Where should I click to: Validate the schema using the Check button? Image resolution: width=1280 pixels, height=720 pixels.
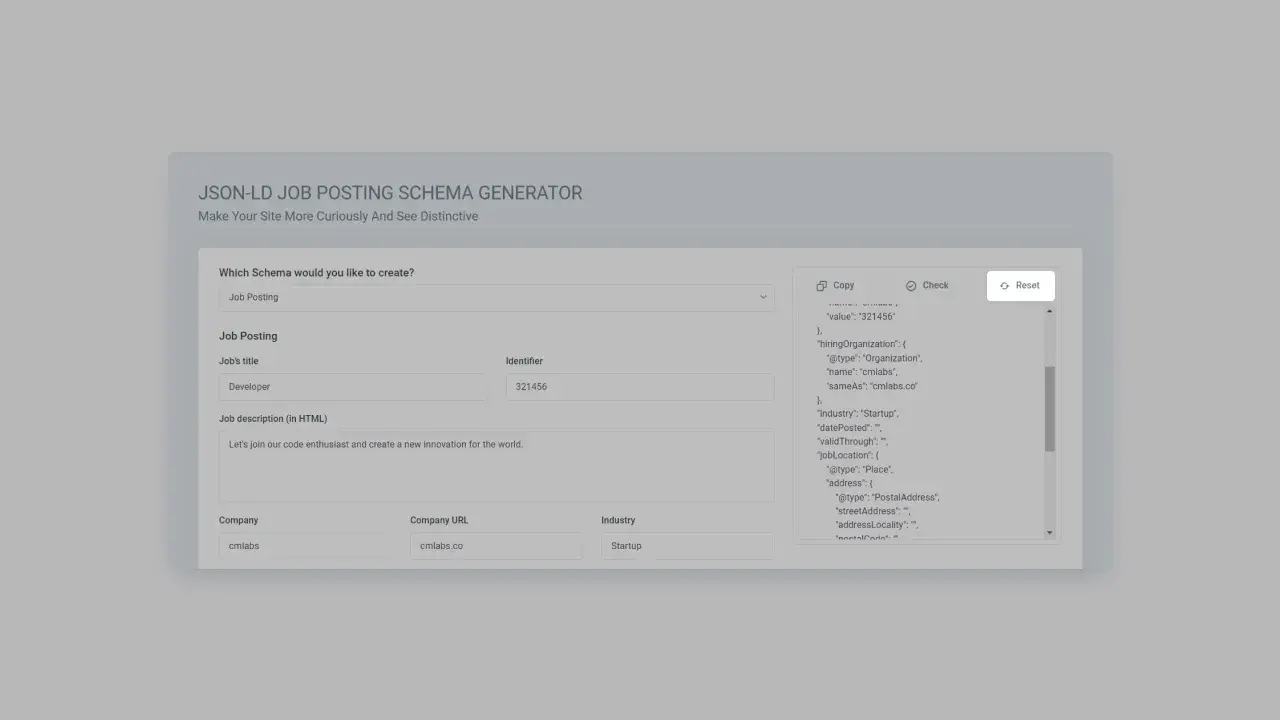pyautogui.click(x=926, y=285)
